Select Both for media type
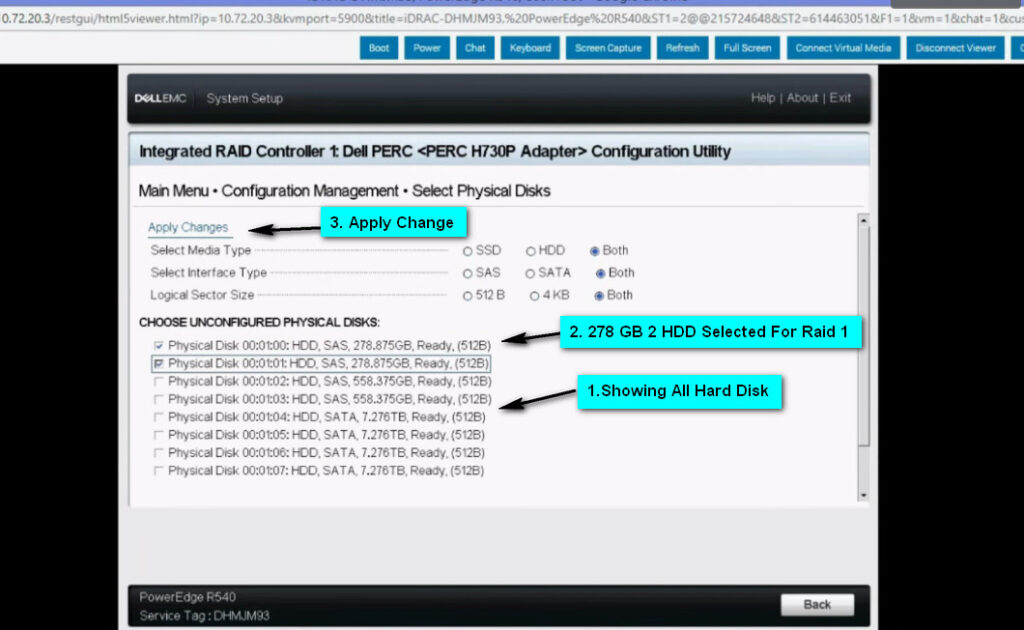The width and height of the screenshot is (1024, 630). pos(594,251)
